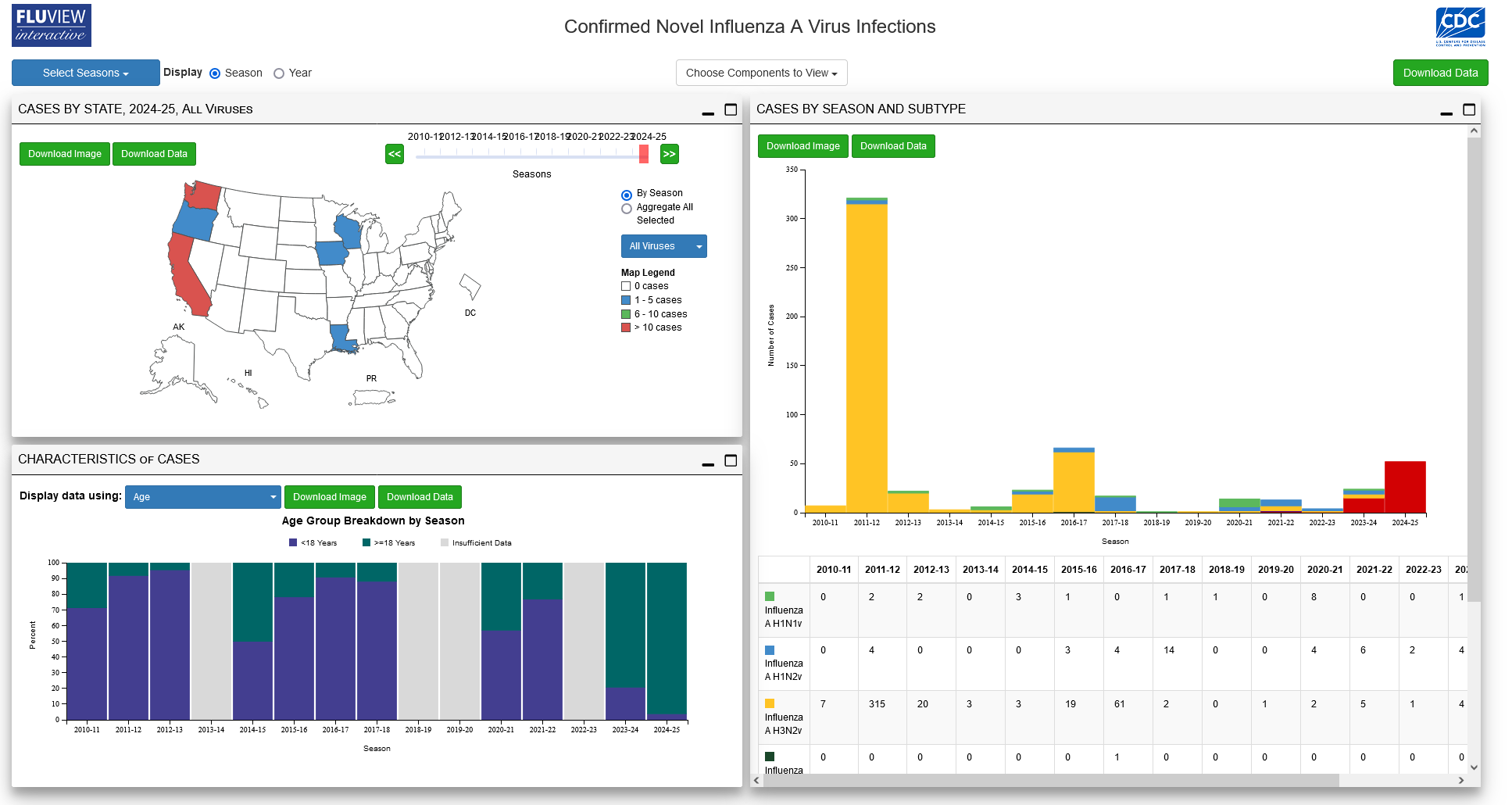Screen dimensions: 1512x805
Task: Open the Select Seasons dropdown
Action: tap(85, 73)
